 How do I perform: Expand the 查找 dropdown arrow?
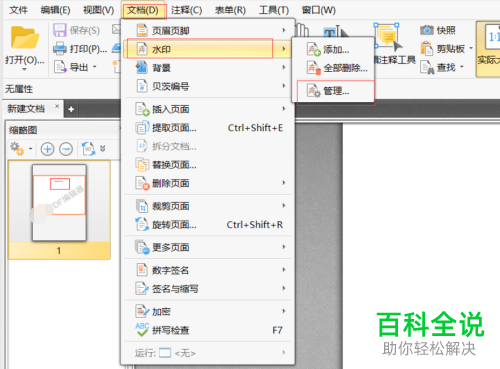click(x=462, y=67)
